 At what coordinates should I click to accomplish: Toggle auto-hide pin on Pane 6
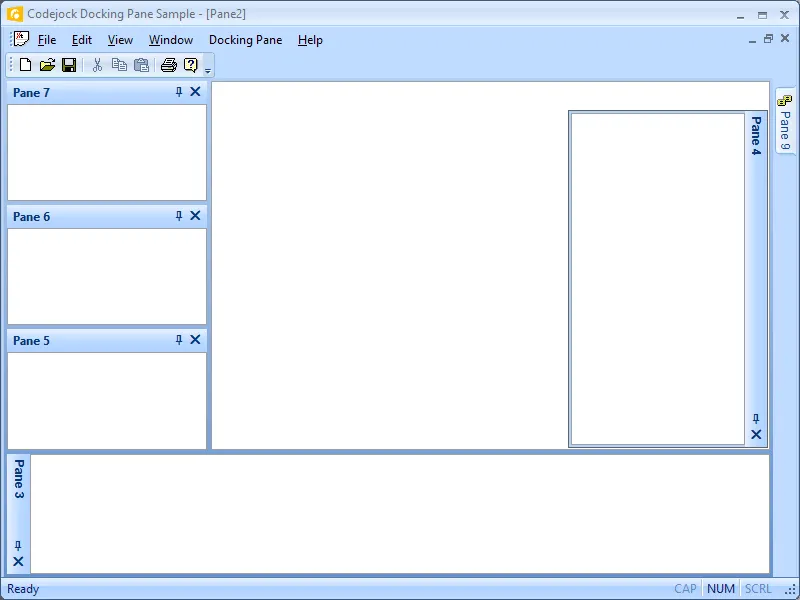179,216
